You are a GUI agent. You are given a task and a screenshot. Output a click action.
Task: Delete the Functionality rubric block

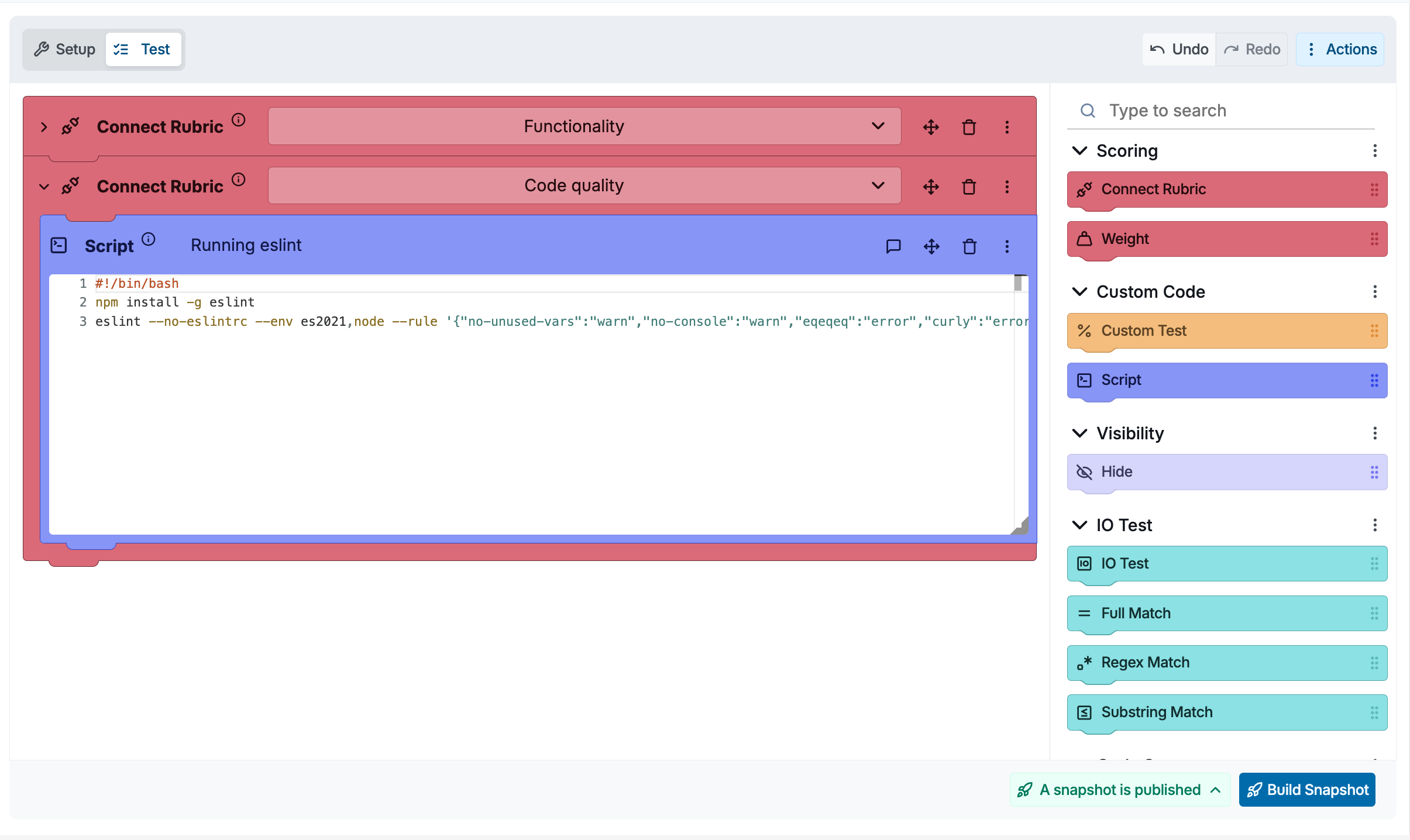point(969,127)
